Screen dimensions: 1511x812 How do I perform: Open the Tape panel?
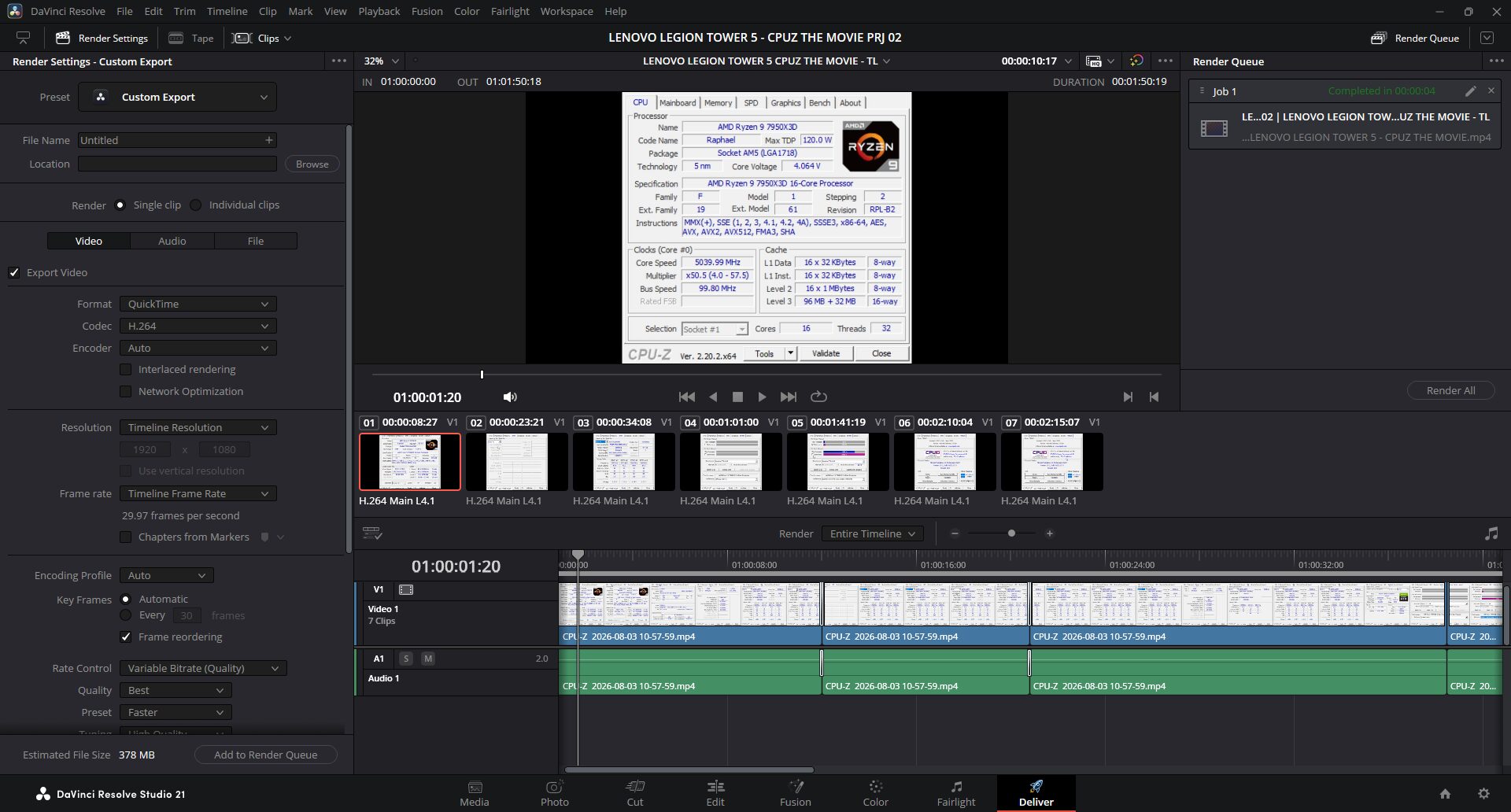tap(191, 38)
